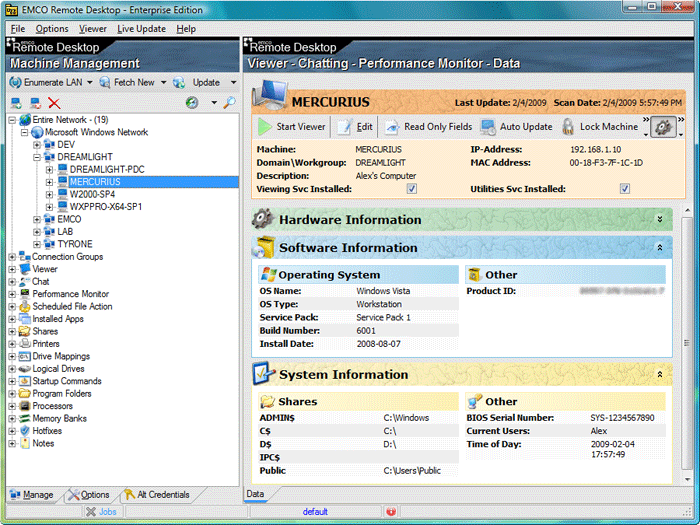Viewport: 700px width, 525px height.
Task: Click the Lock Machine button label
Action: [609, 127]
